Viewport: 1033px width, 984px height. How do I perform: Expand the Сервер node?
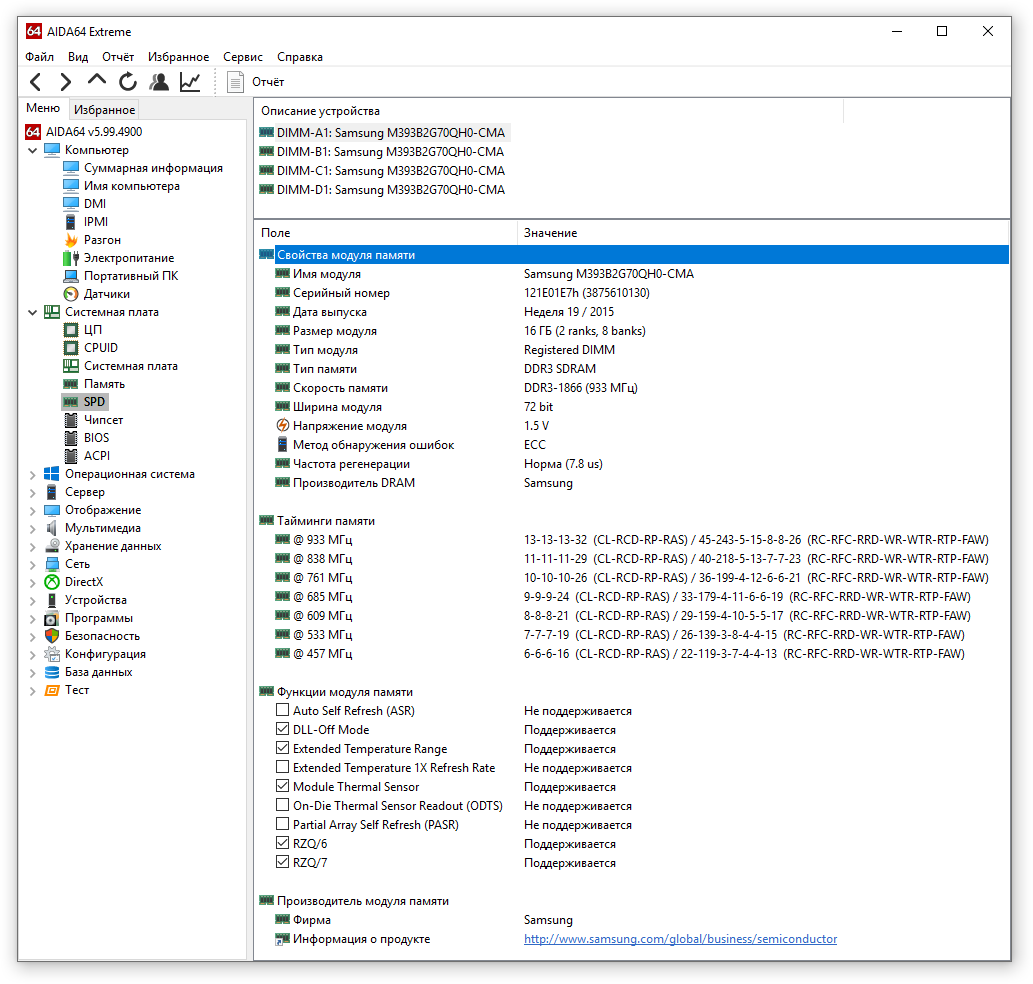click(x=32, y=492)
